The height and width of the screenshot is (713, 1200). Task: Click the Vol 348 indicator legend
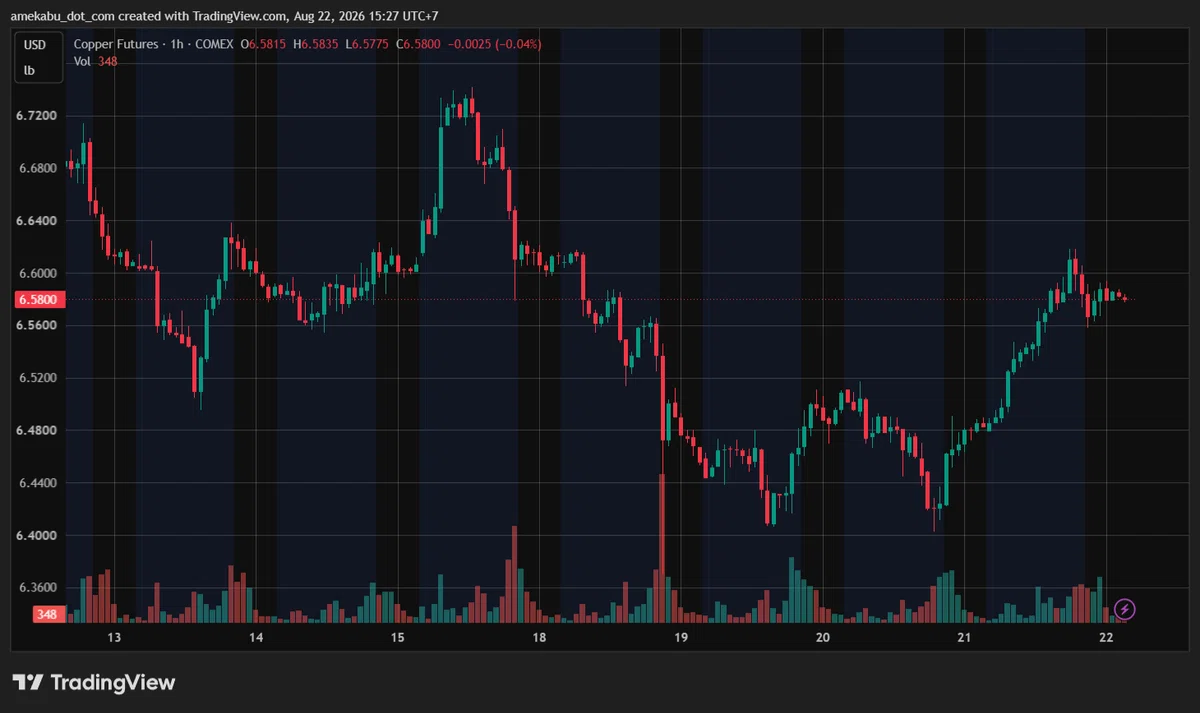point(96,62)
